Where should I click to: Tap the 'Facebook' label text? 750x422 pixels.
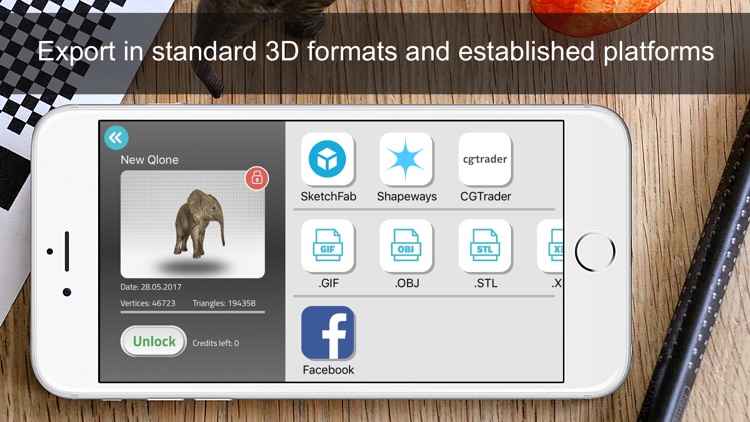click(328, 370)
